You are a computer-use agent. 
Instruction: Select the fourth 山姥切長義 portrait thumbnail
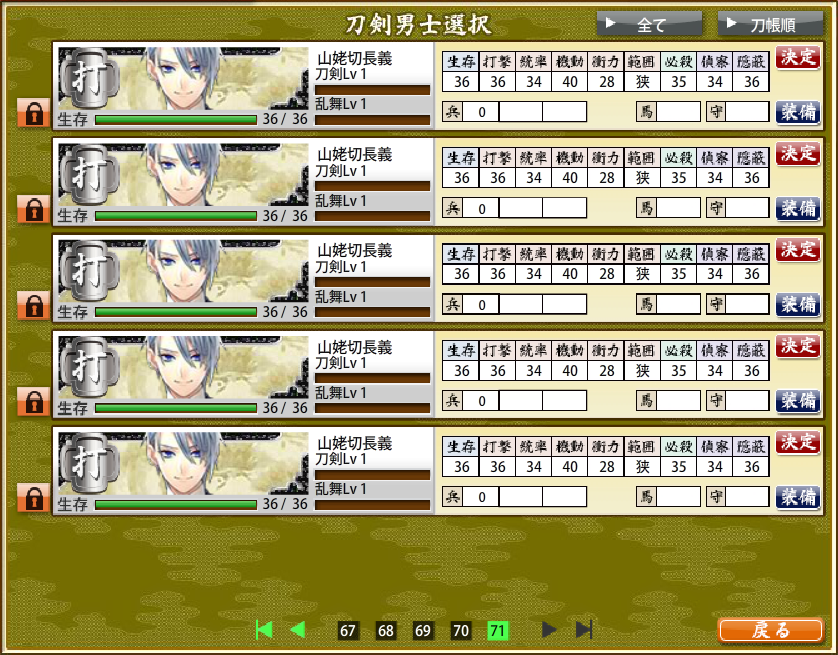(183, 367)
